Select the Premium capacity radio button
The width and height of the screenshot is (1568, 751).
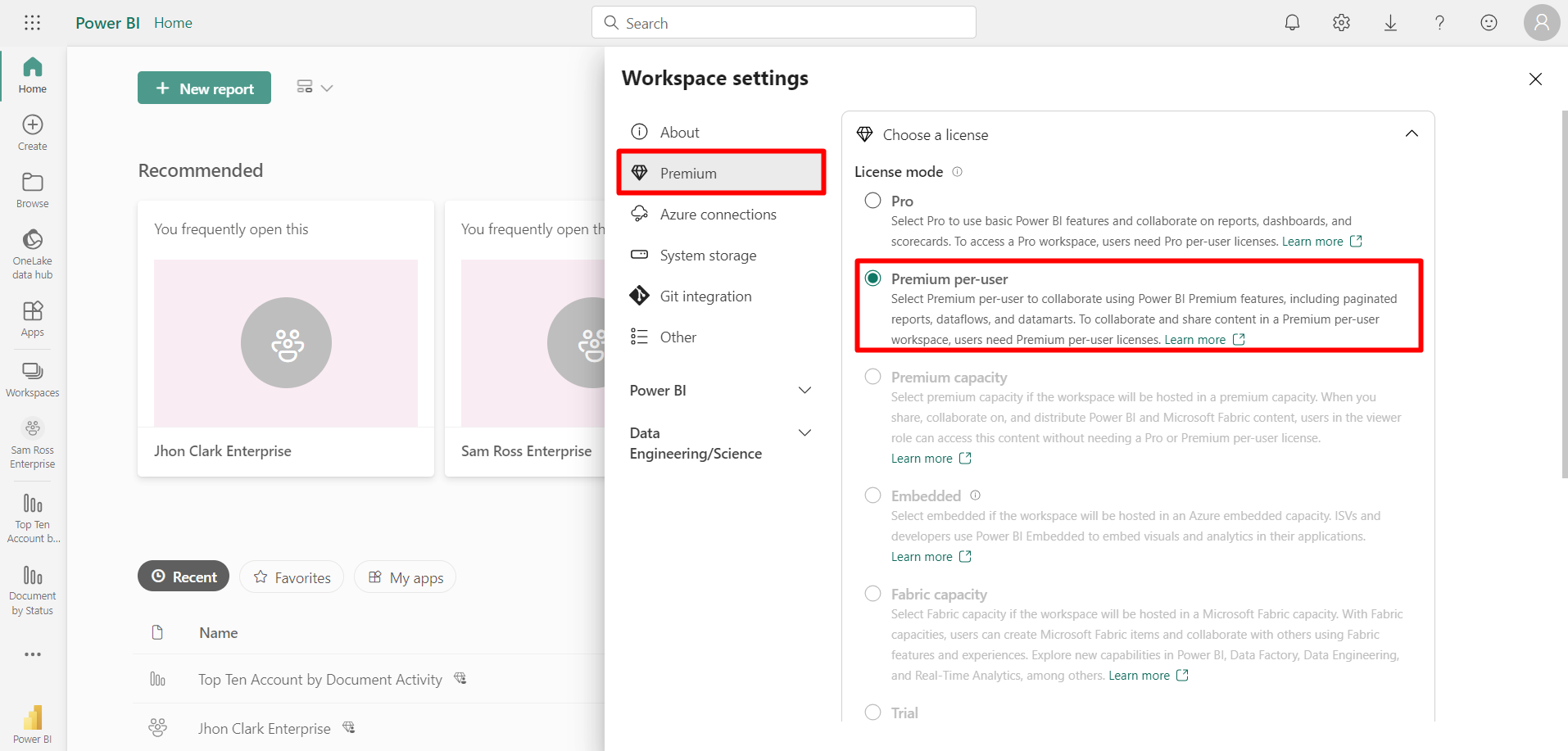(x=873, y=377)
